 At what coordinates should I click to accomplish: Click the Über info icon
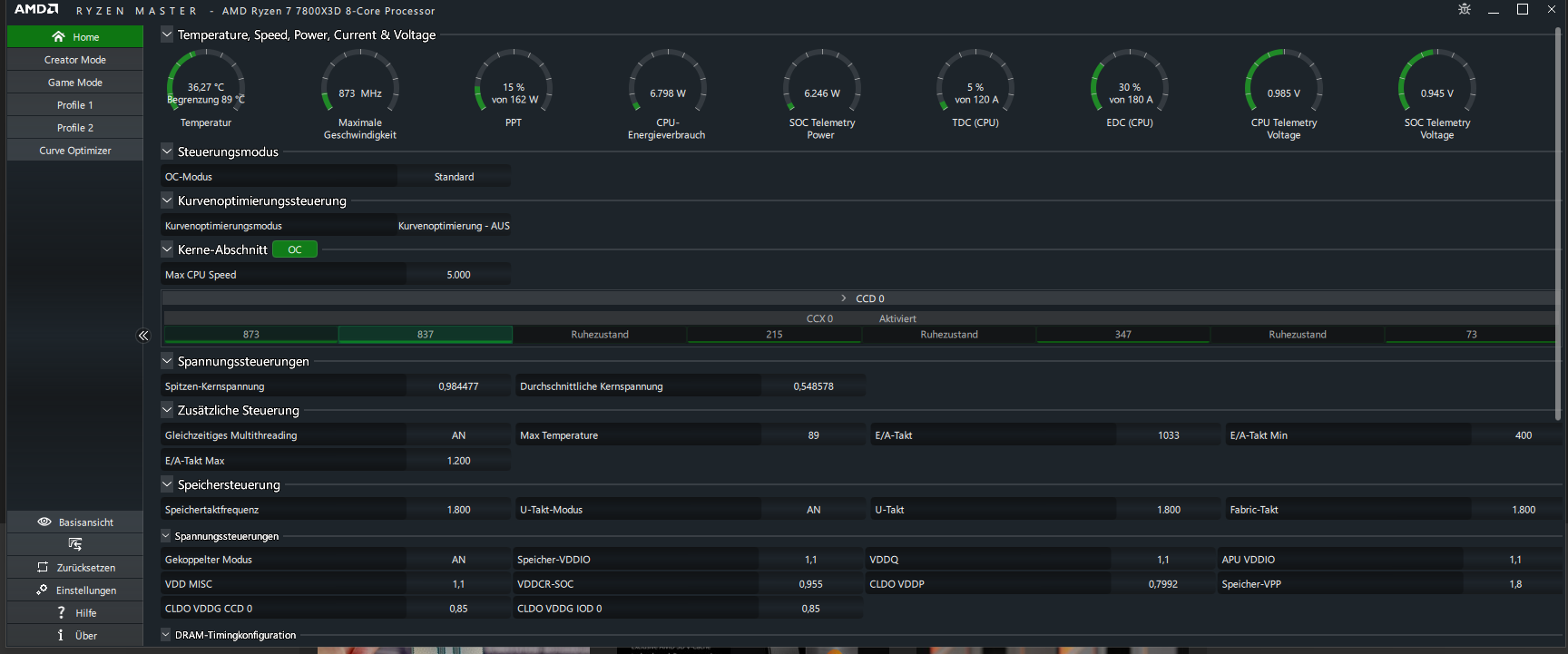tap(60, 635)
